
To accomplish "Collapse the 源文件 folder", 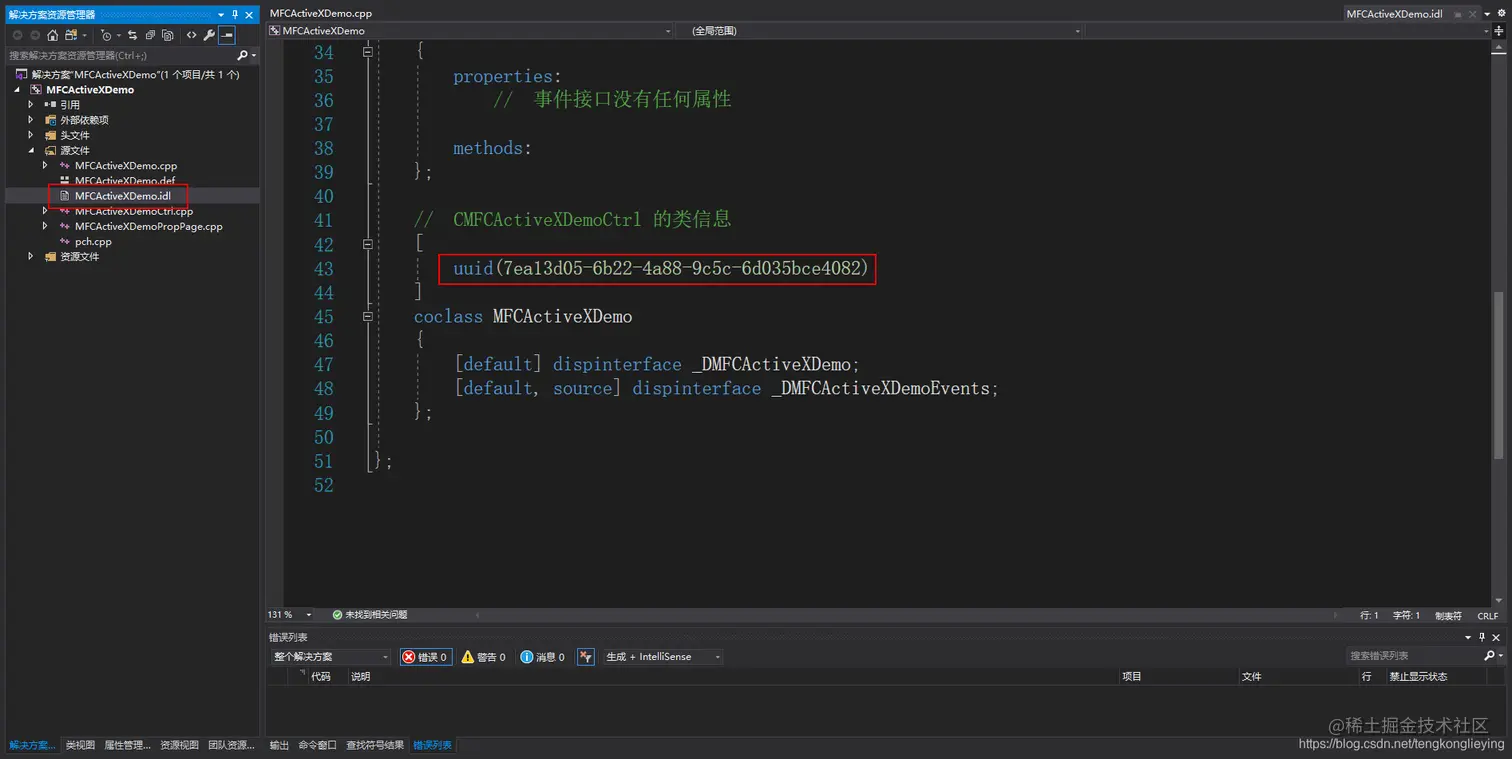I will 31,150.
